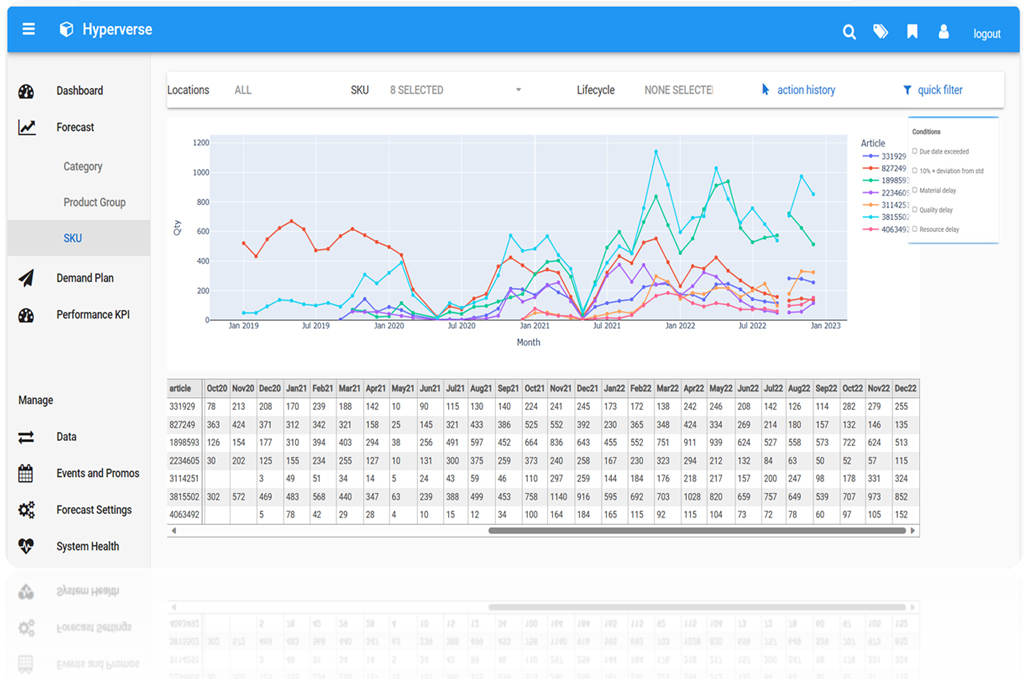Click the Performance KPI gauge icon
This screenshot has height=679, width=1025.
click(x=26, y=316)
